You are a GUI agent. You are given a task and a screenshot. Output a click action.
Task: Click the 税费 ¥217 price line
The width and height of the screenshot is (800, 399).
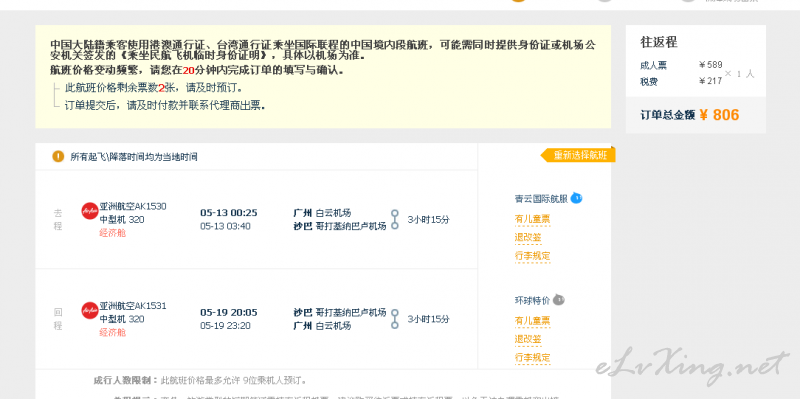pyautogui.click(x=681, y=81)
